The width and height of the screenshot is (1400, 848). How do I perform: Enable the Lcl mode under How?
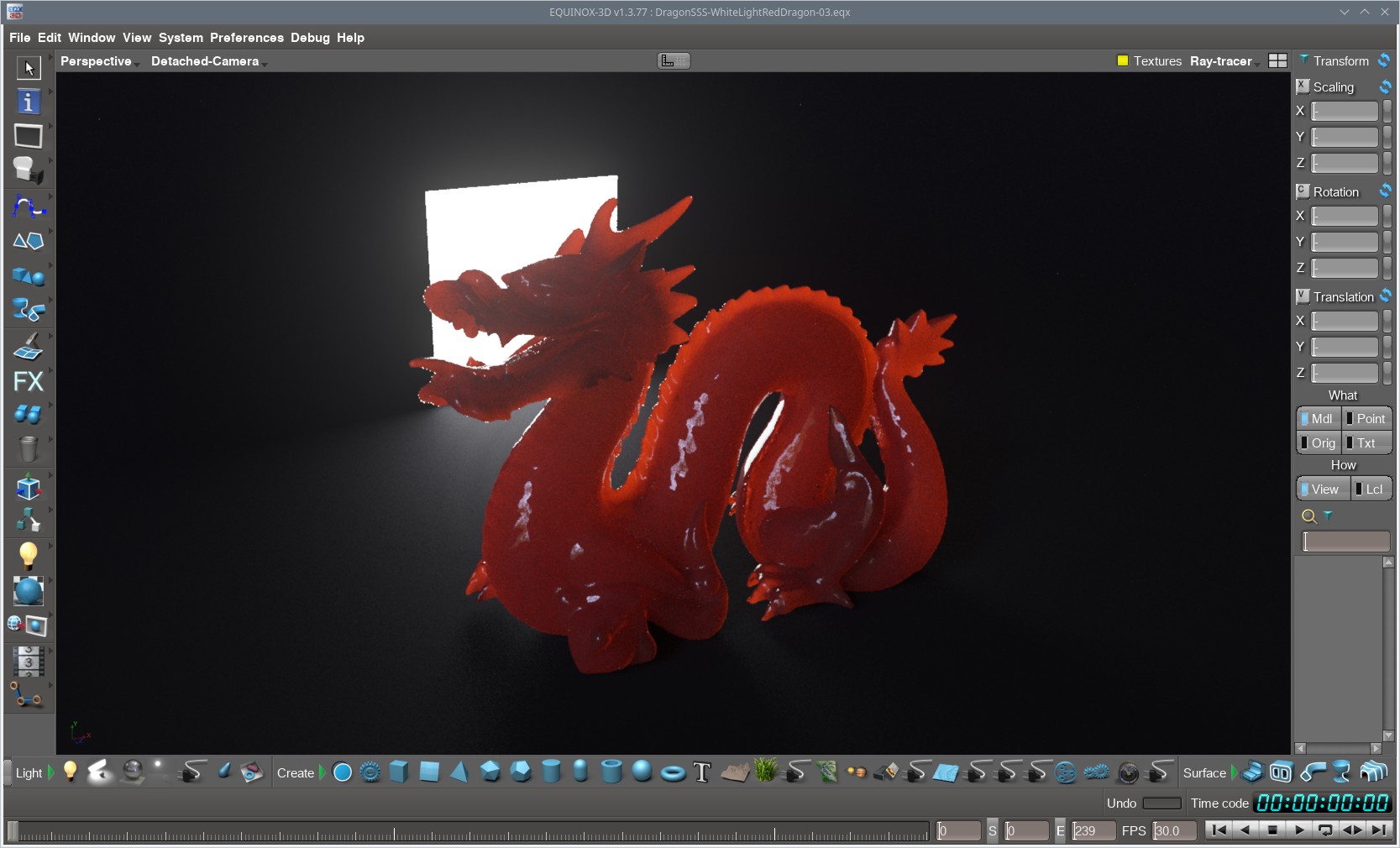(x=1371, y=489)
